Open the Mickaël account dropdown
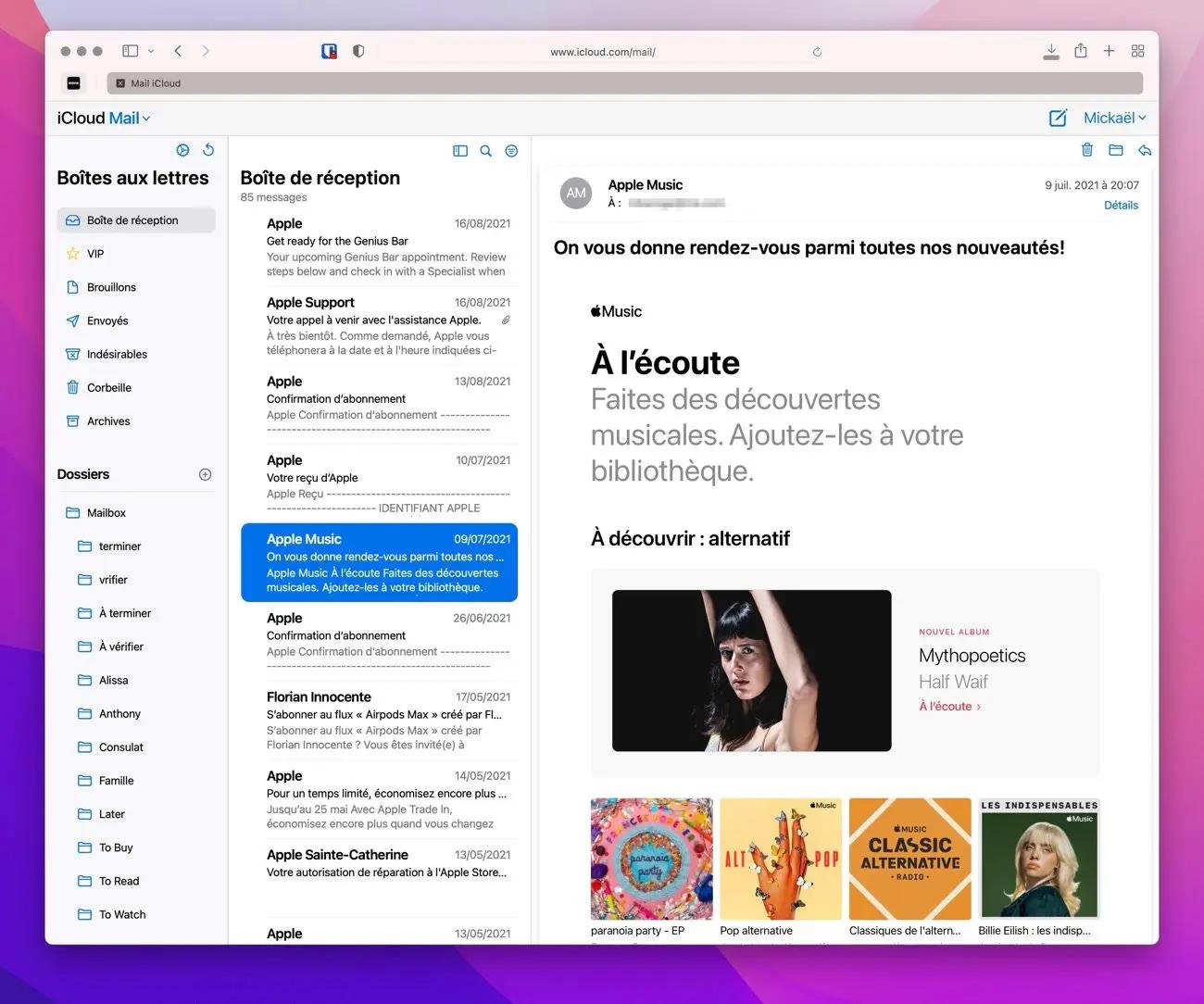Screen dimensions: 1204x1004 pos(1114,118)
